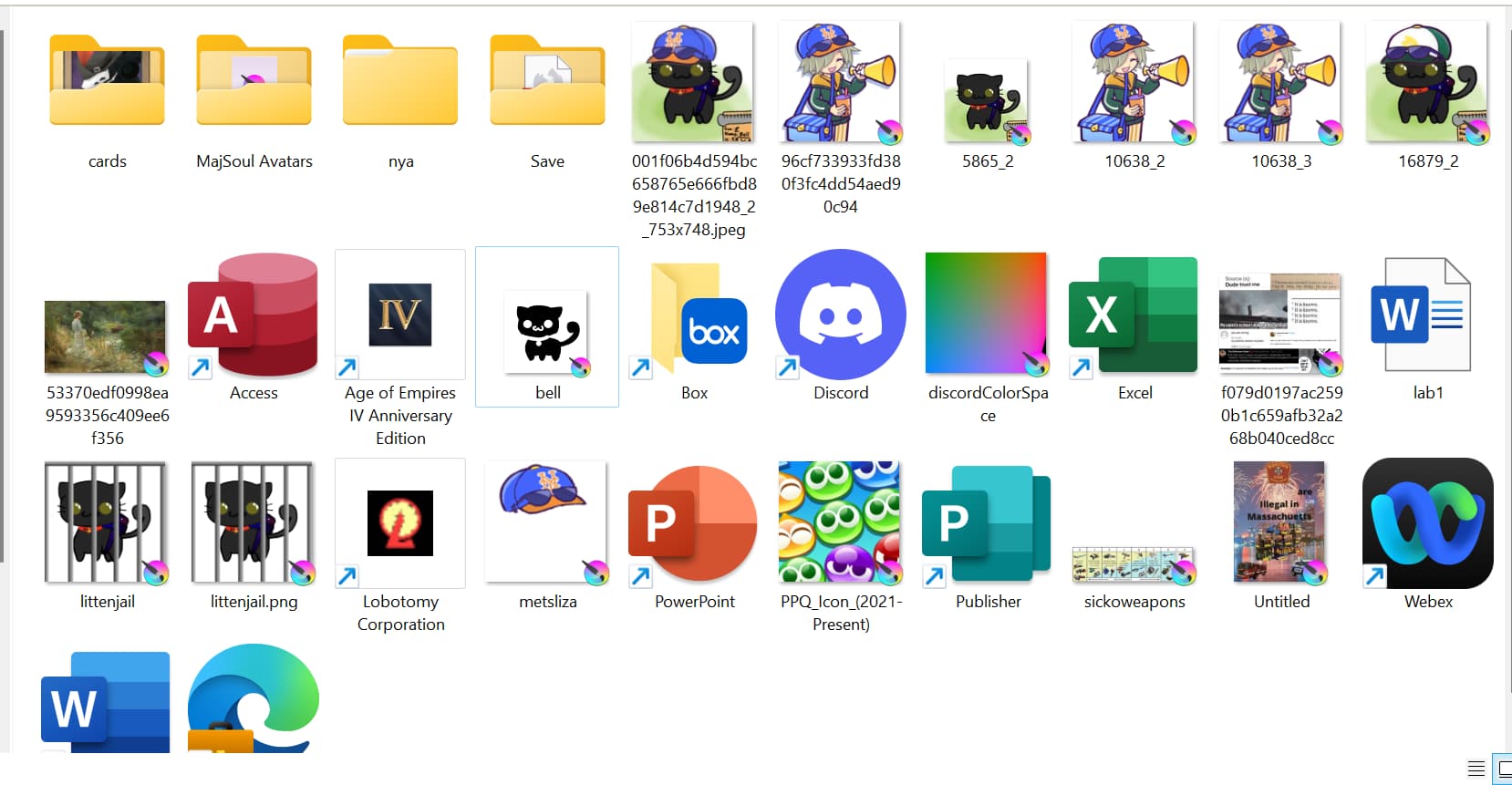Click the 'PPQ_Icon_(2021-Present)' file name
The image size is (1512, 785).
pyautogui.click(x=841, y=613)
